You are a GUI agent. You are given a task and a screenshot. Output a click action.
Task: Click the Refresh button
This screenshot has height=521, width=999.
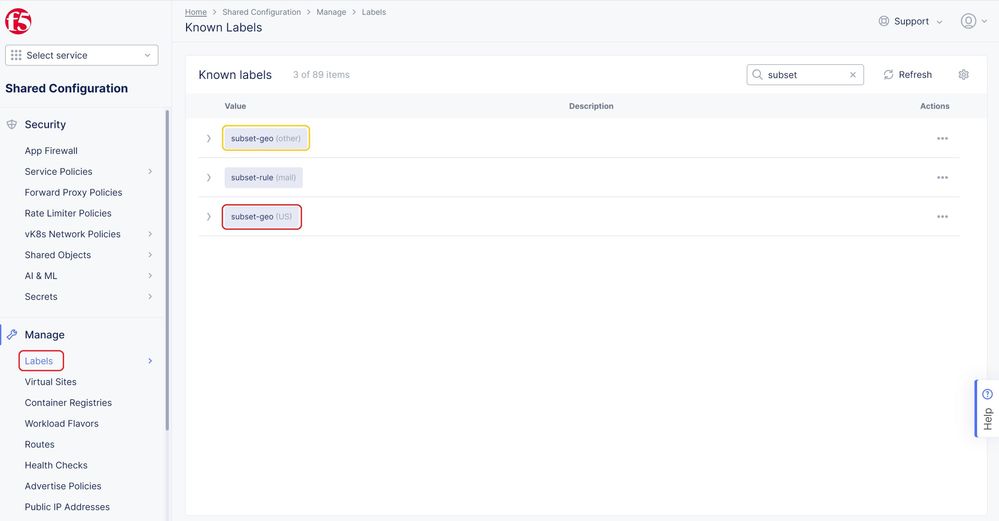coord(907,75)
